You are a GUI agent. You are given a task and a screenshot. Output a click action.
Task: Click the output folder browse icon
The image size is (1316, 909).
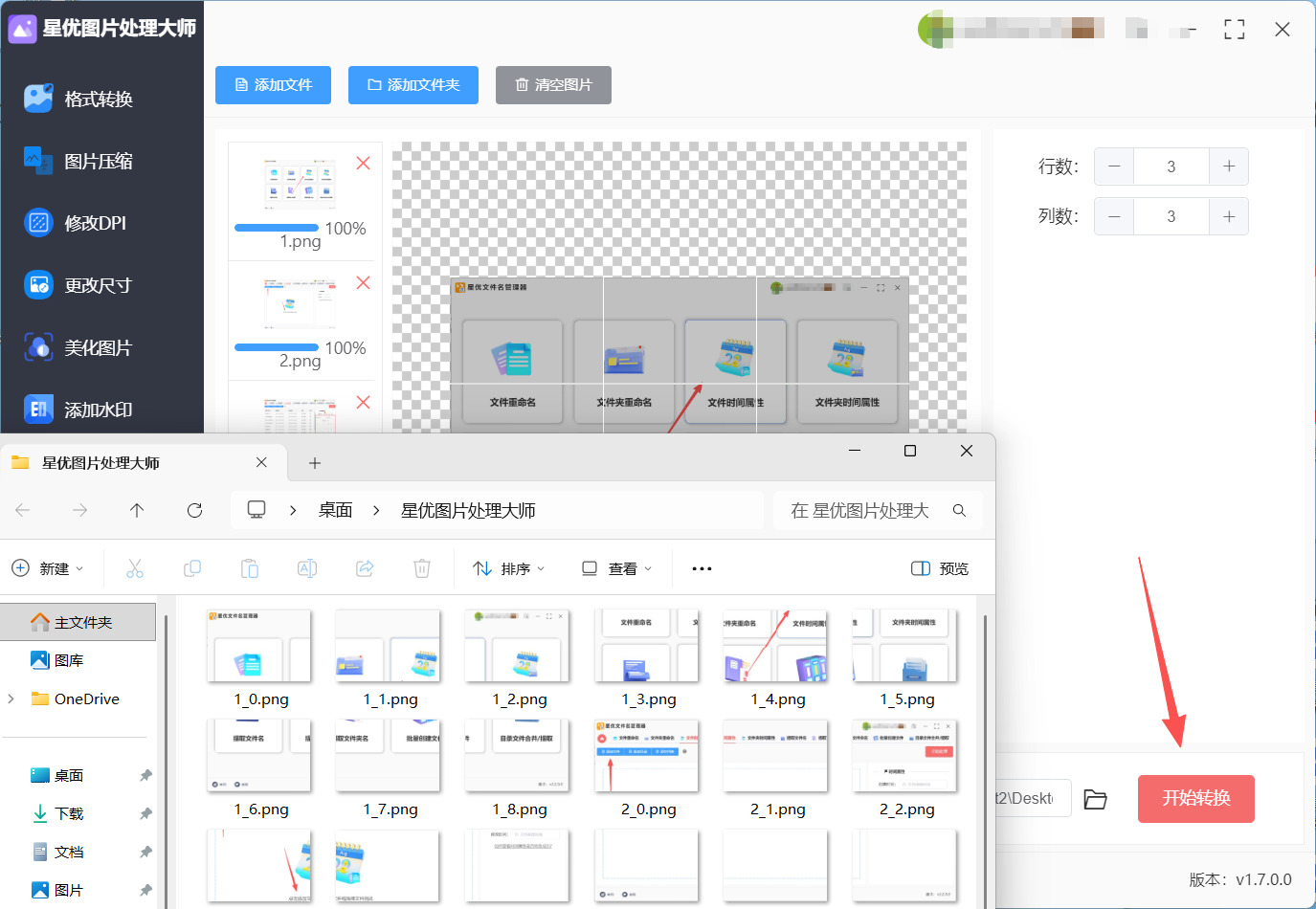point(1095,799)
